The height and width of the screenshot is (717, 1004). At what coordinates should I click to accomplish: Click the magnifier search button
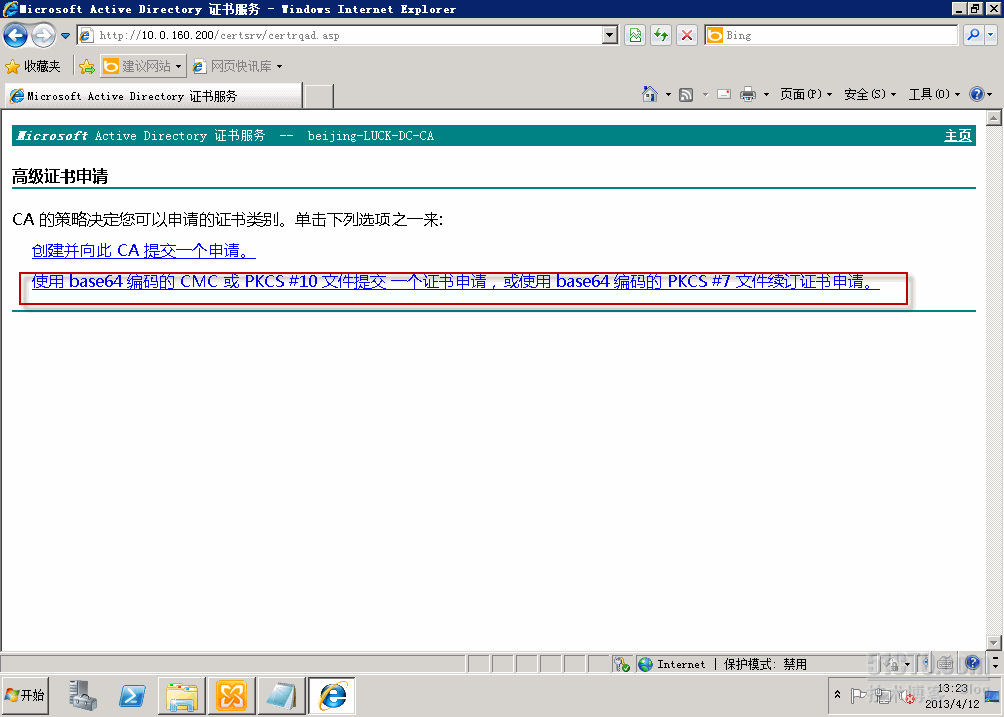(x=973, y=35)
